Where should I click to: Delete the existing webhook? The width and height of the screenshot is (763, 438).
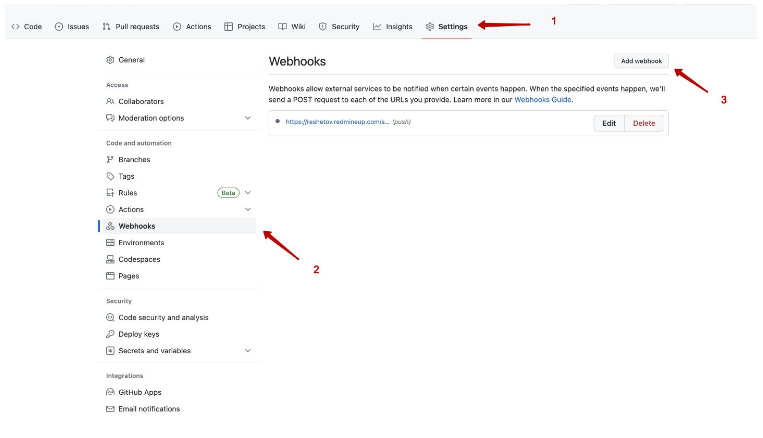(x=644, y=123)
